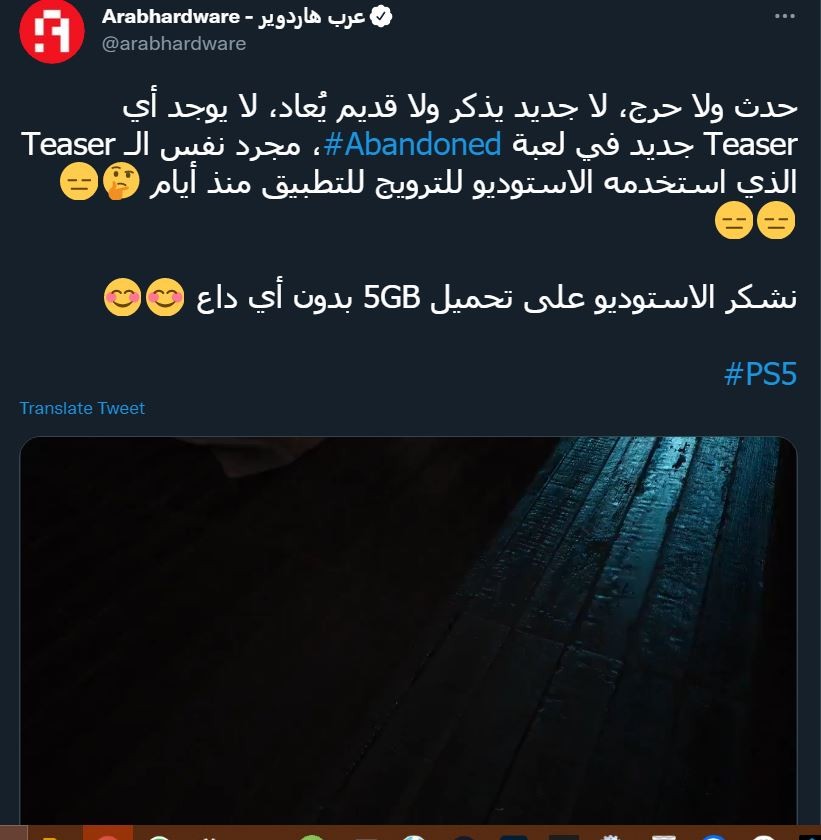The image size is (821, 840).
Task: Open the gear icon on the taskbar
Action: [609, 836]
